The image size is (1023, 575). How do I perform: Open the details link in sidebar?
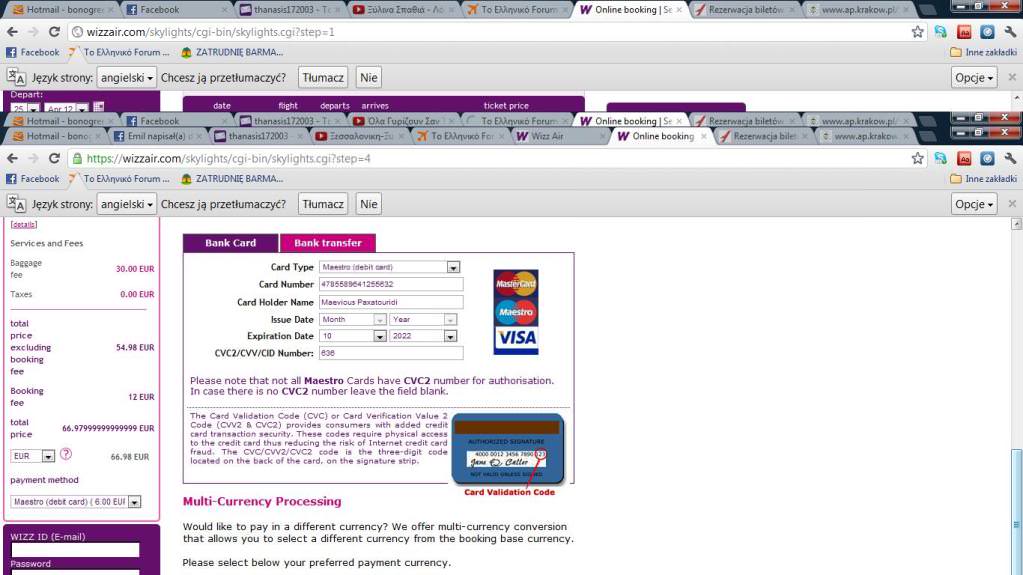point(23,225)
